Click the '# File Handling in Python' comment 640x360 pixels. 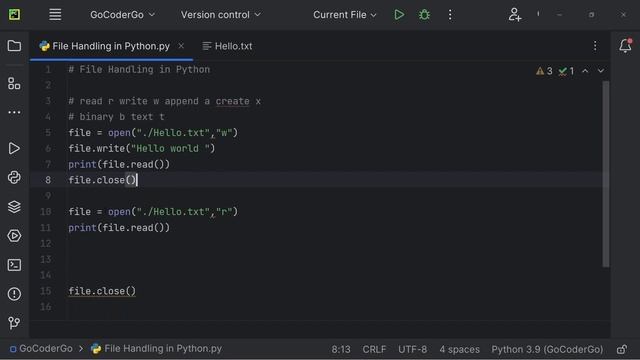(x=139, y=69)
